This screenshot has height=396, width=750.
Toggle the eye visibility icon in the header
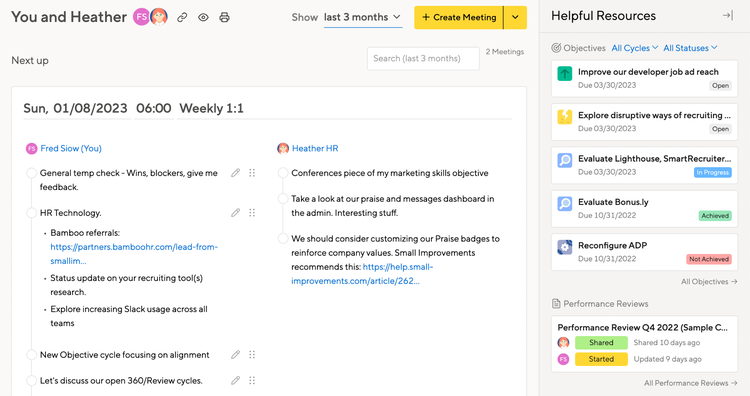click(203, 18)
